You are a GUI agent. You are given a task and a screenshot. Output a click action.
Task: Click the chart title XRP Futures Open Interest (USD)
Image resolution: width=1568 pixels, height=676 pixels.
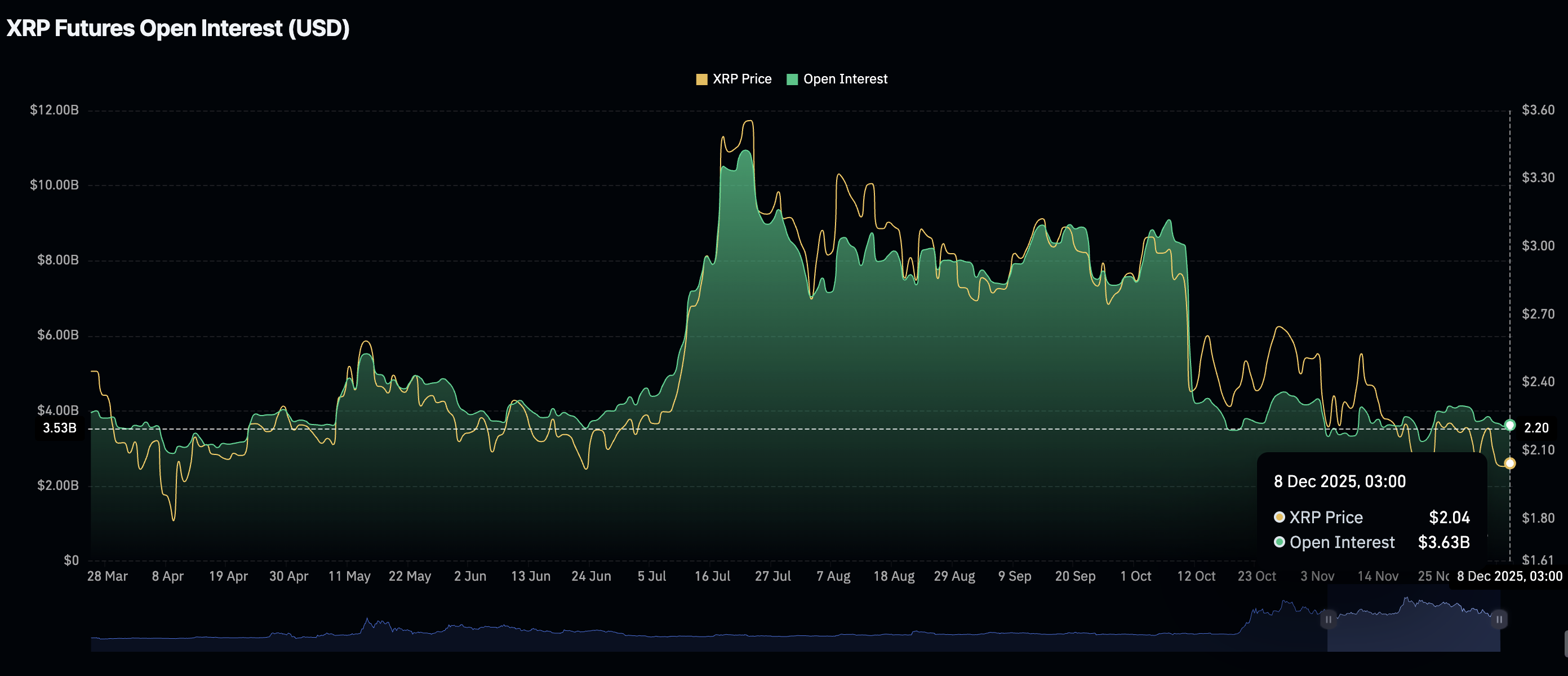[177, 28]
